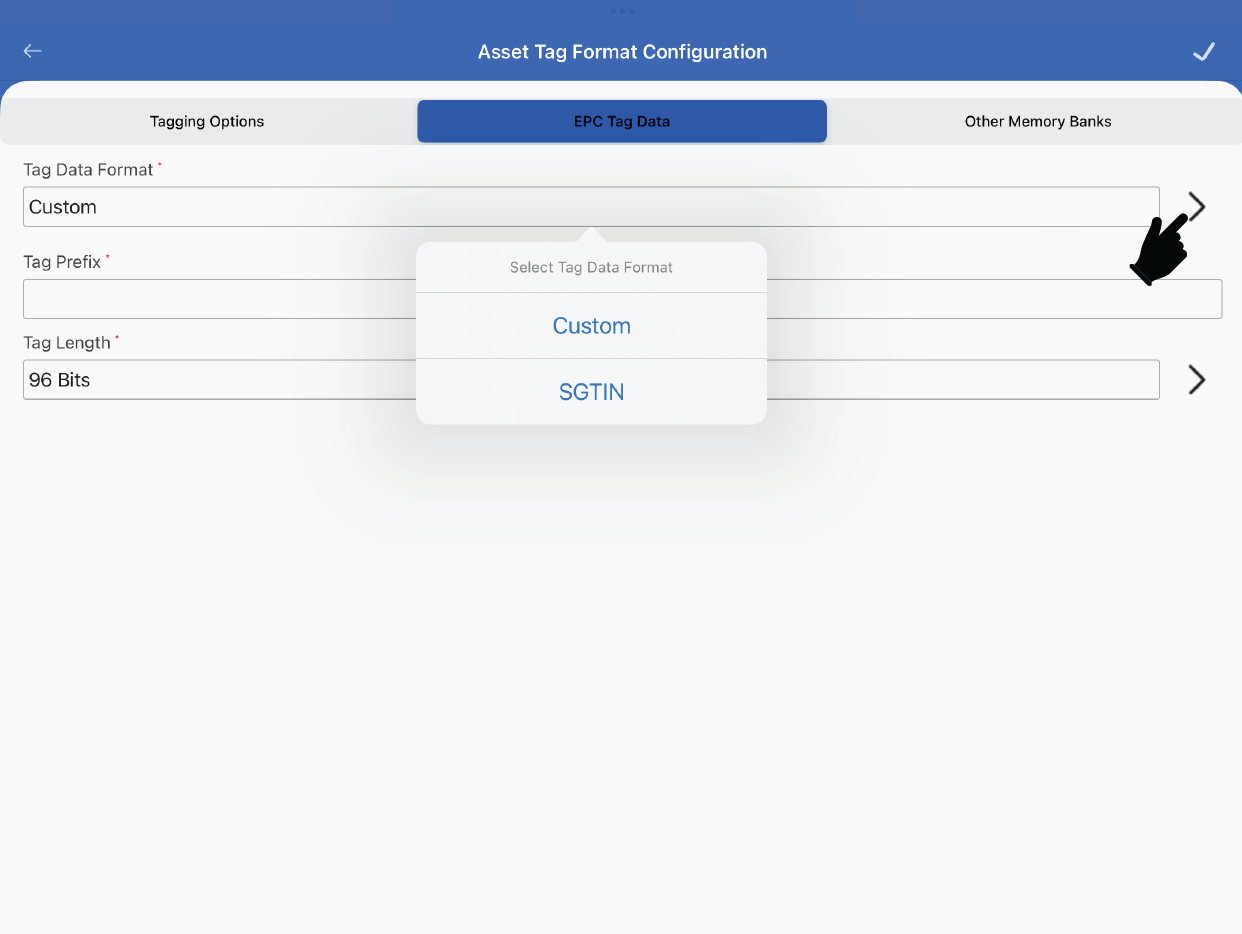The width and height of the screenshot is (1242, 934).
Task: Choose SGTIN in the format popup
Action: click(591, 392)
